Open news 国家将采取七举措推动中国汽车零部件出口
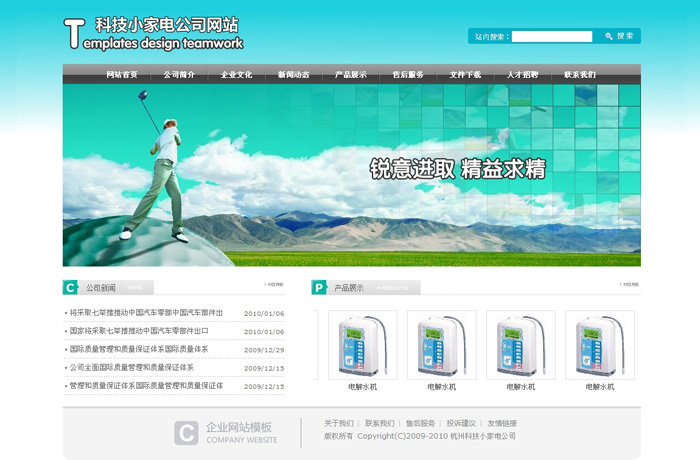The image size is (700, 460). coord(139,331)
